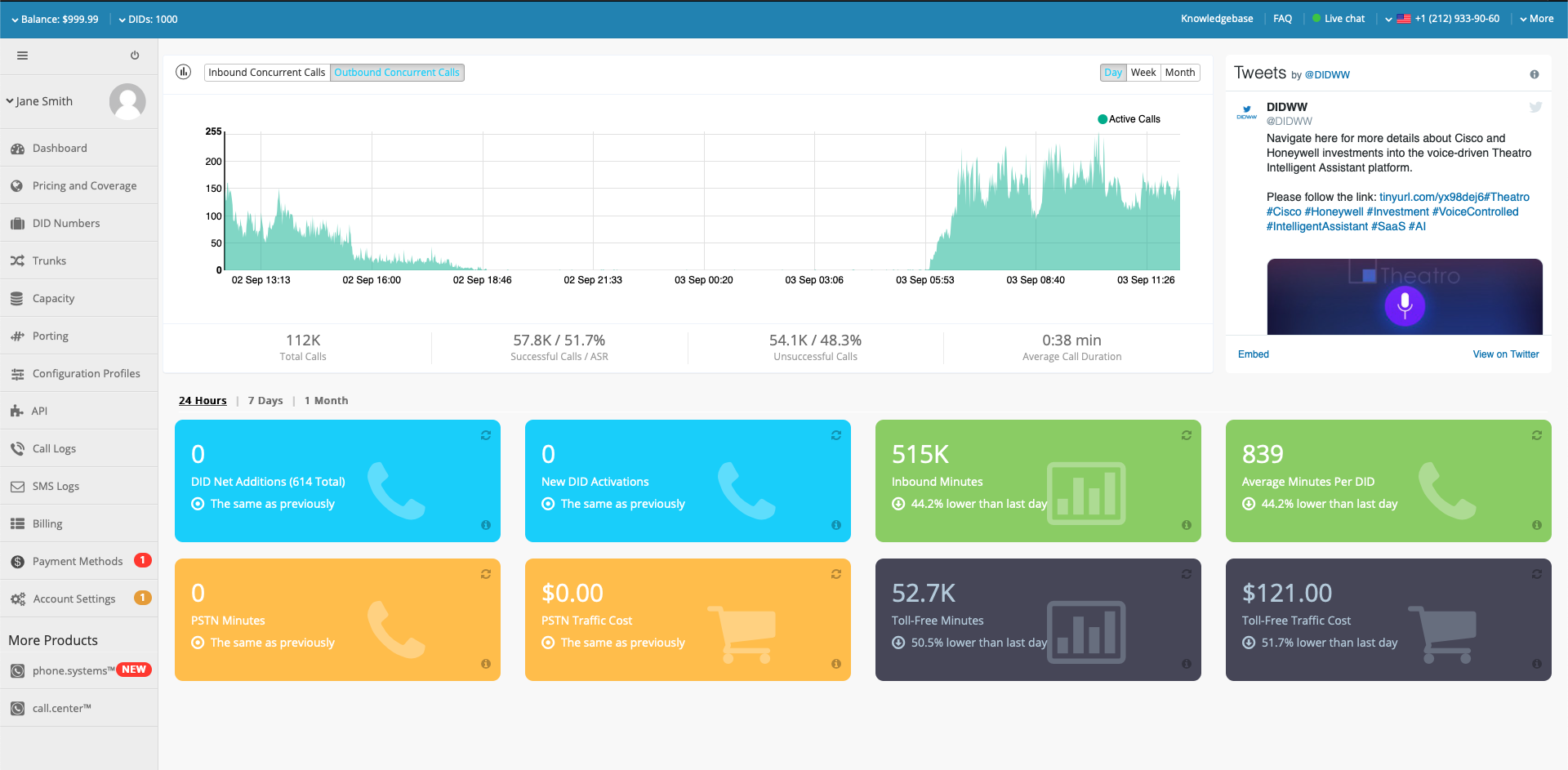Refresh the New DID Activations card
The width and height of the screenshot is (1568, 770).
(x=836, y=435)
